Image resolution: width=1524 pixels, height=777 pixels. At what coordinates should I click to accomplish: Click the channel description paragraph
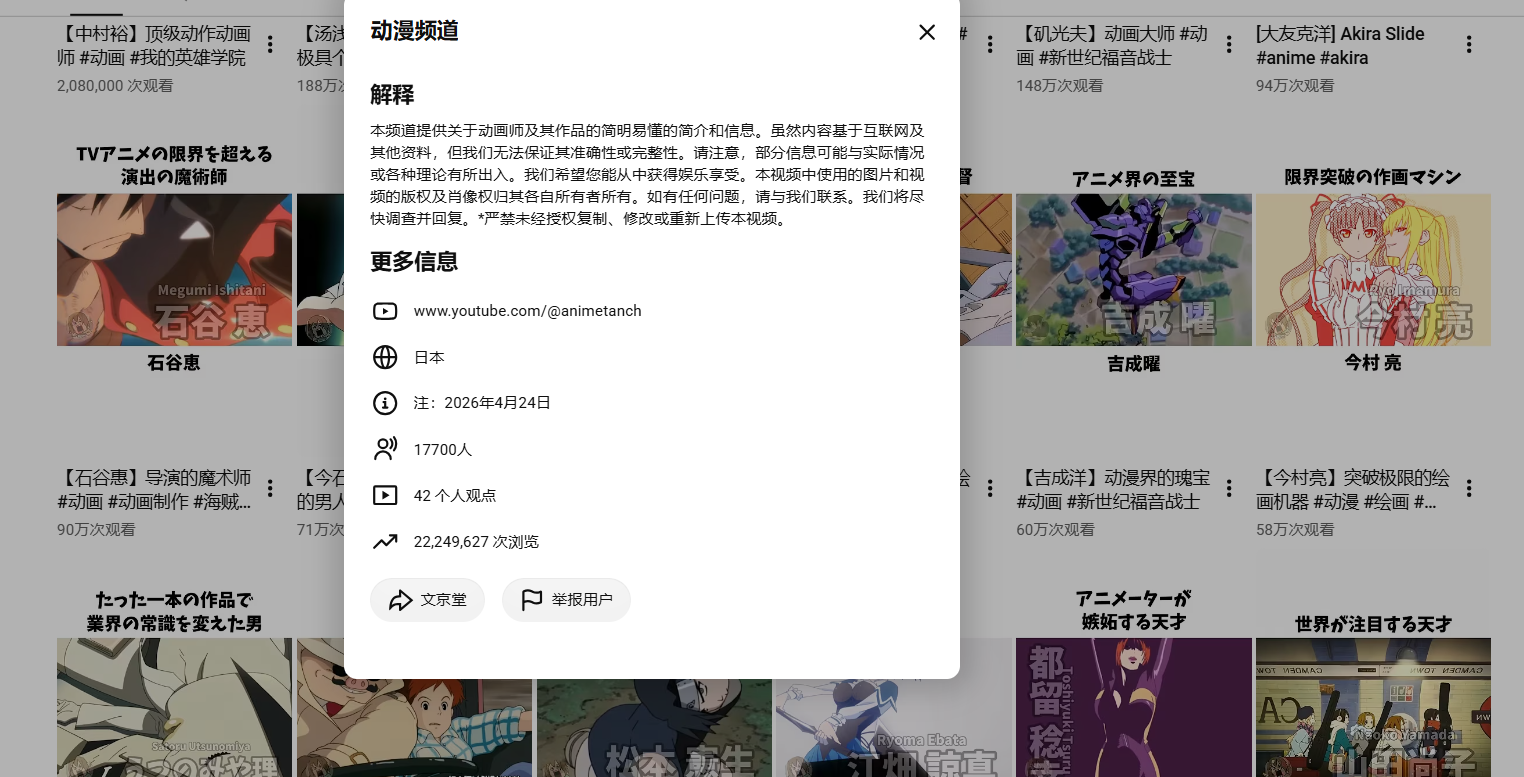(x=648, y=174)
